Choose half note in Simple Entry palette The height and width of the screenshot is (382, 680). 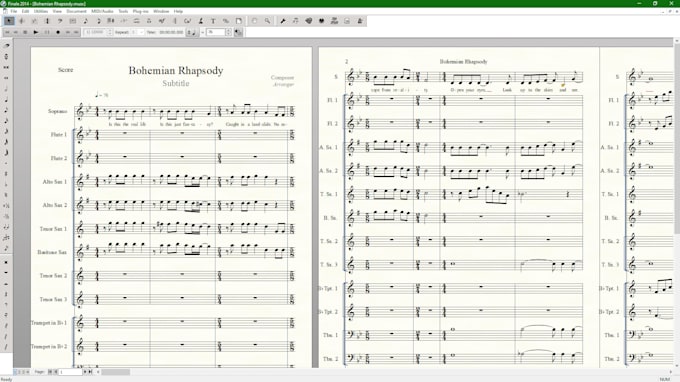[x=7, y=88]
